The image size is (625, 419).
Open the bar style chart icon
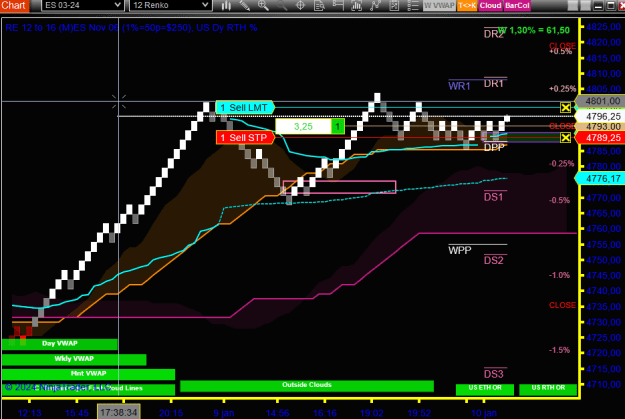tap(226, 5)
